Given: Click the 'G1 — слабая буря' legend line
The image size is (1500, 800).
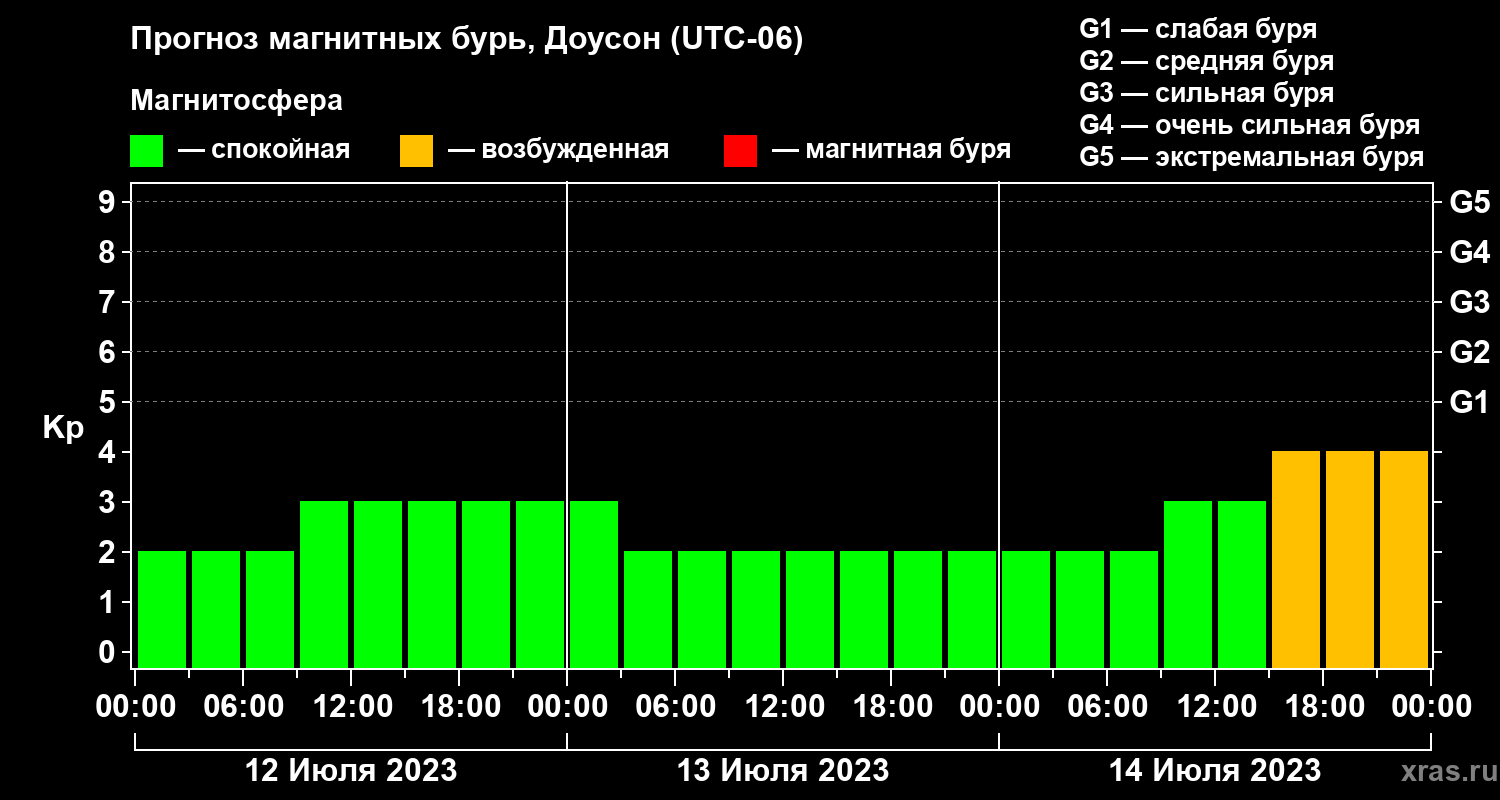Looking at the screenshot, I should (1198, 29).
